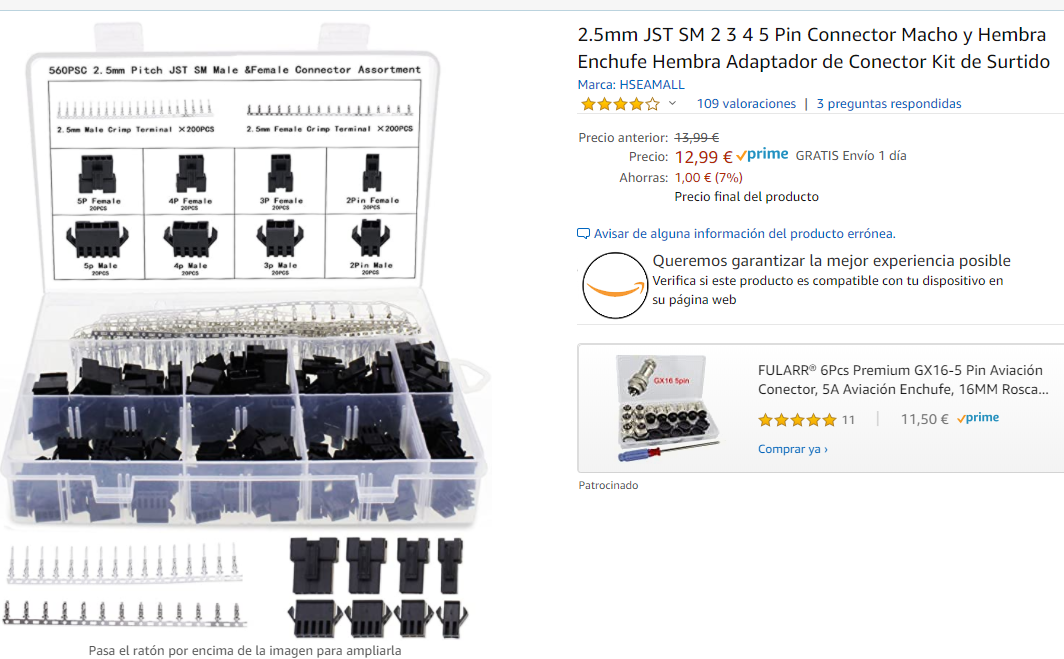Visit the HSEAMALL brand link

point(651,85)
